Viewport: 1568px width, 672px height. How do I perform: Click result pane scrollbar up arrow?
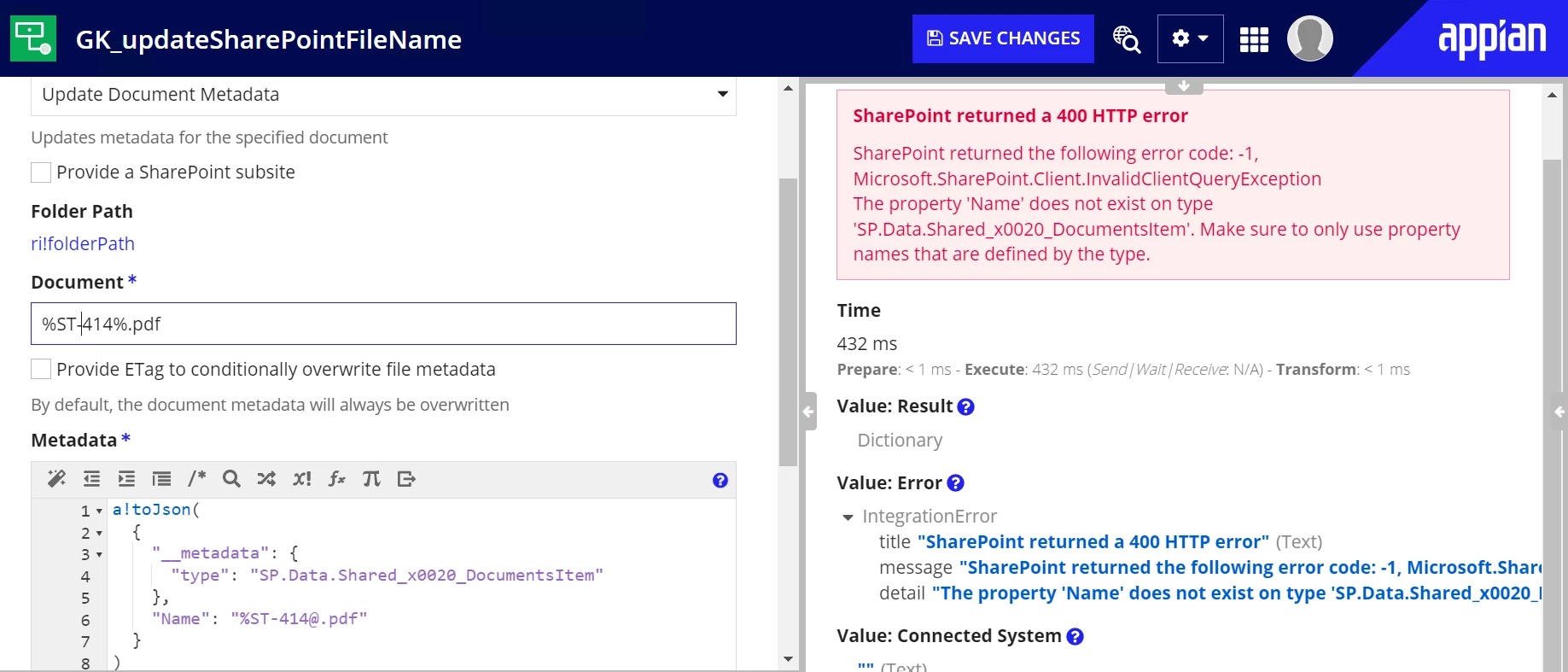1552,95
